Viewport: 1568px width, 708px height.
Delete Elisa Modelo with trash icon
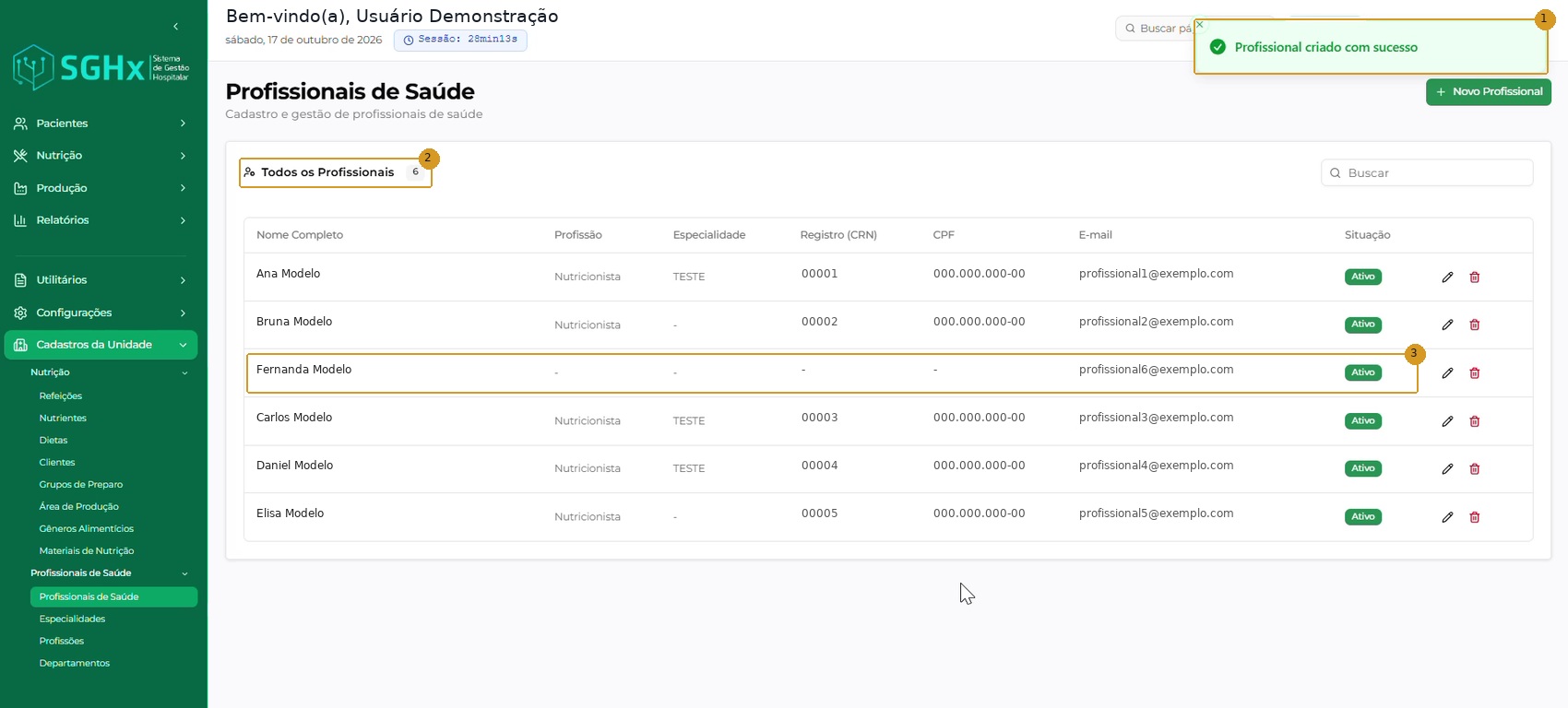[x=1474, y=517]
